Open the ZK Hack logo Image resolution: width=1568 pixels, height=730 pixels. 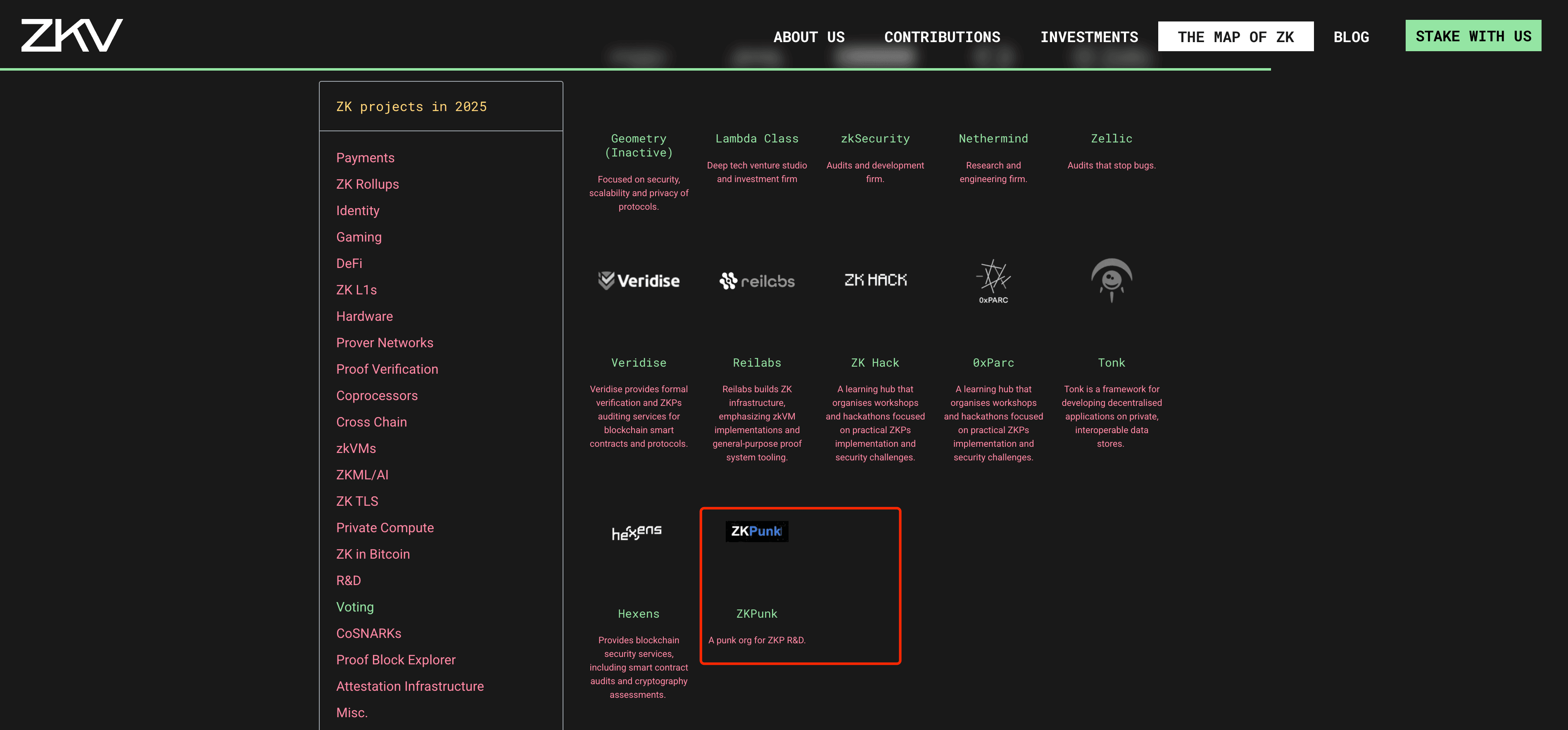tap(875, 280)
